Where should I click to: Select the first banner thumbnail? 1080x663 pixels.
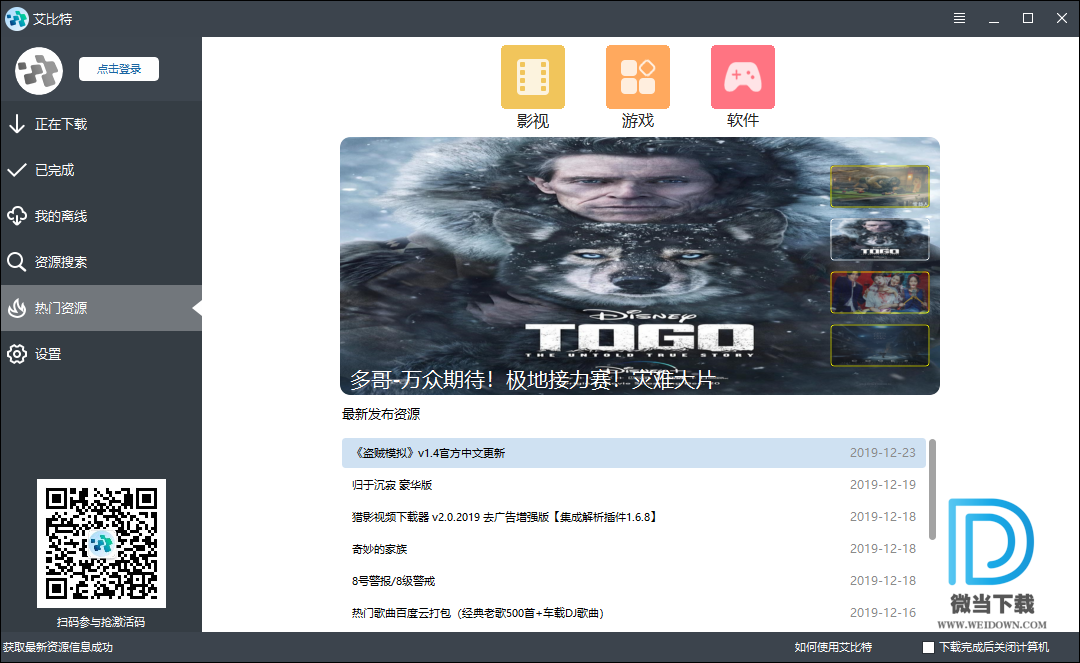pos(880,187)
